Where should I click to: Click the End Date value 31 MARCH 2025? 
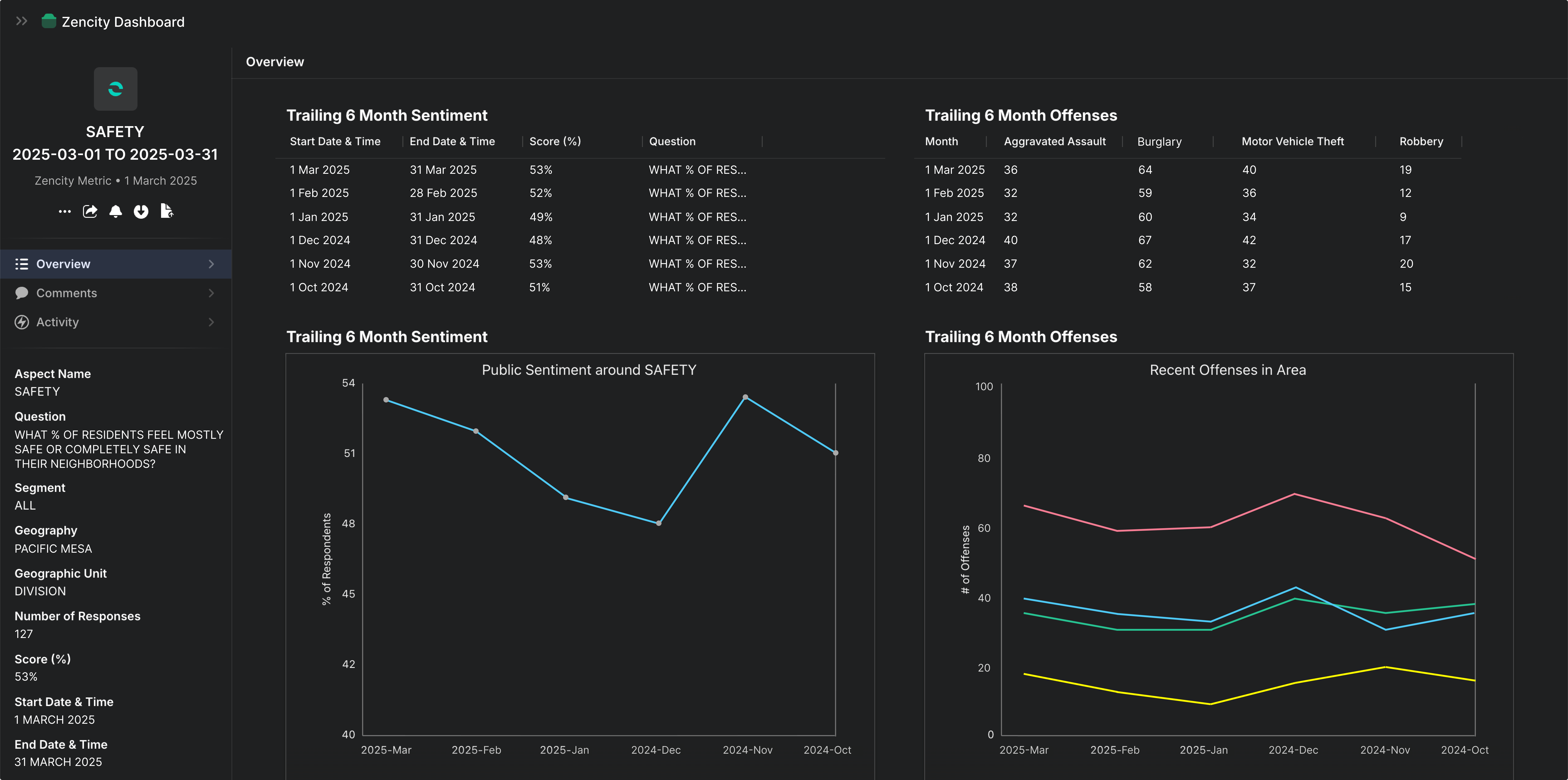[x=59, y=762]
